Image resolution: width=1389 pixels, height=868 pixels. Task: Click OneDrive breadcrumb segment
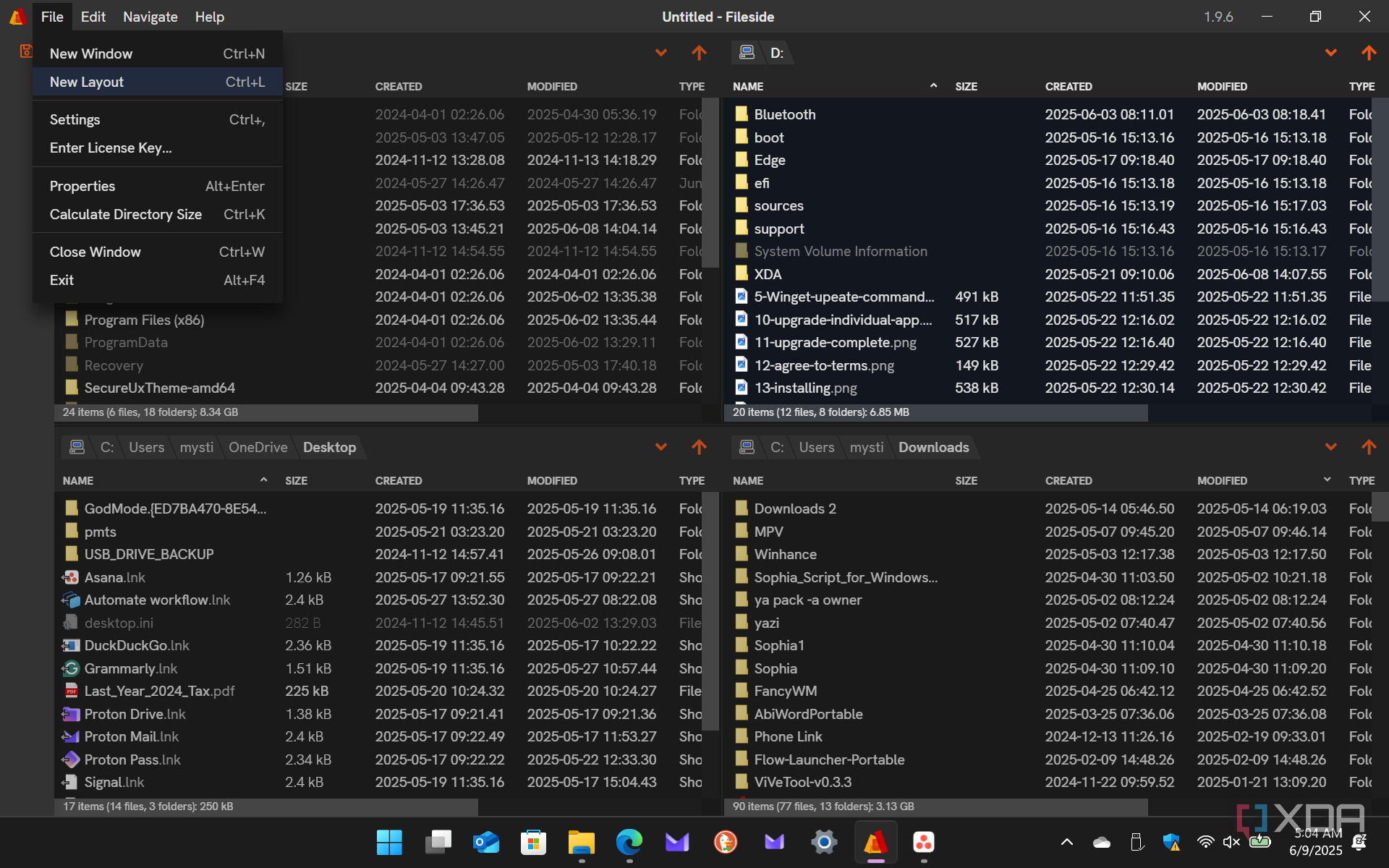pos(258,447)
